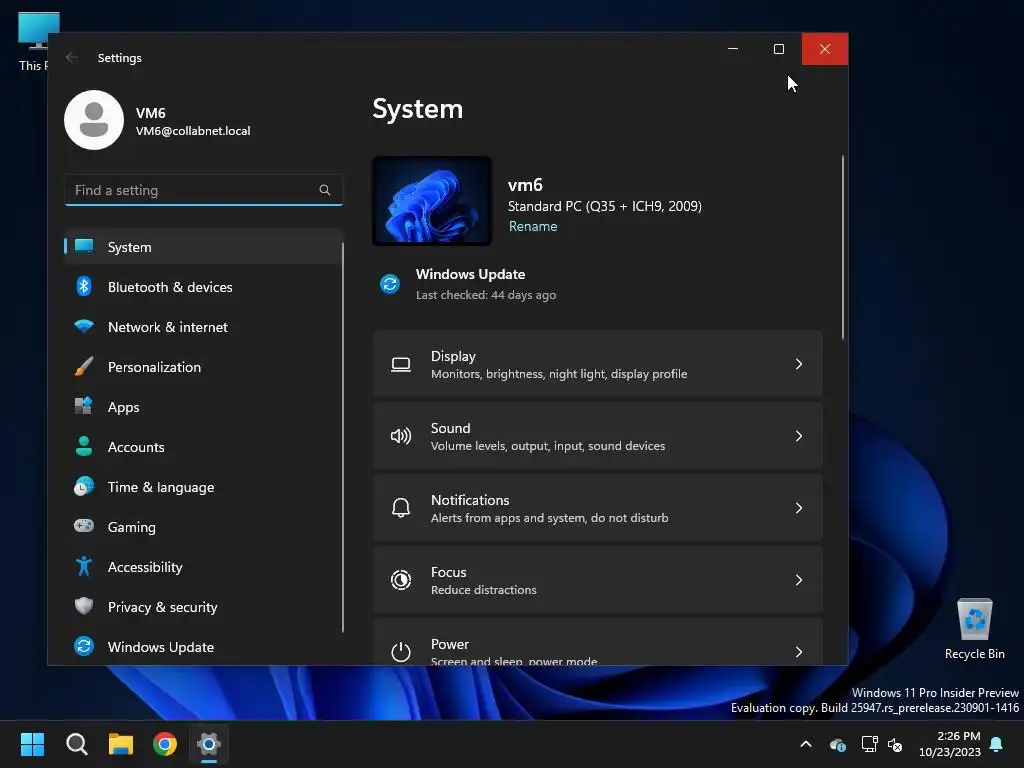Select the Windows Update sidebar icon
Screen dimensions: 1024x768
[84, 647]
